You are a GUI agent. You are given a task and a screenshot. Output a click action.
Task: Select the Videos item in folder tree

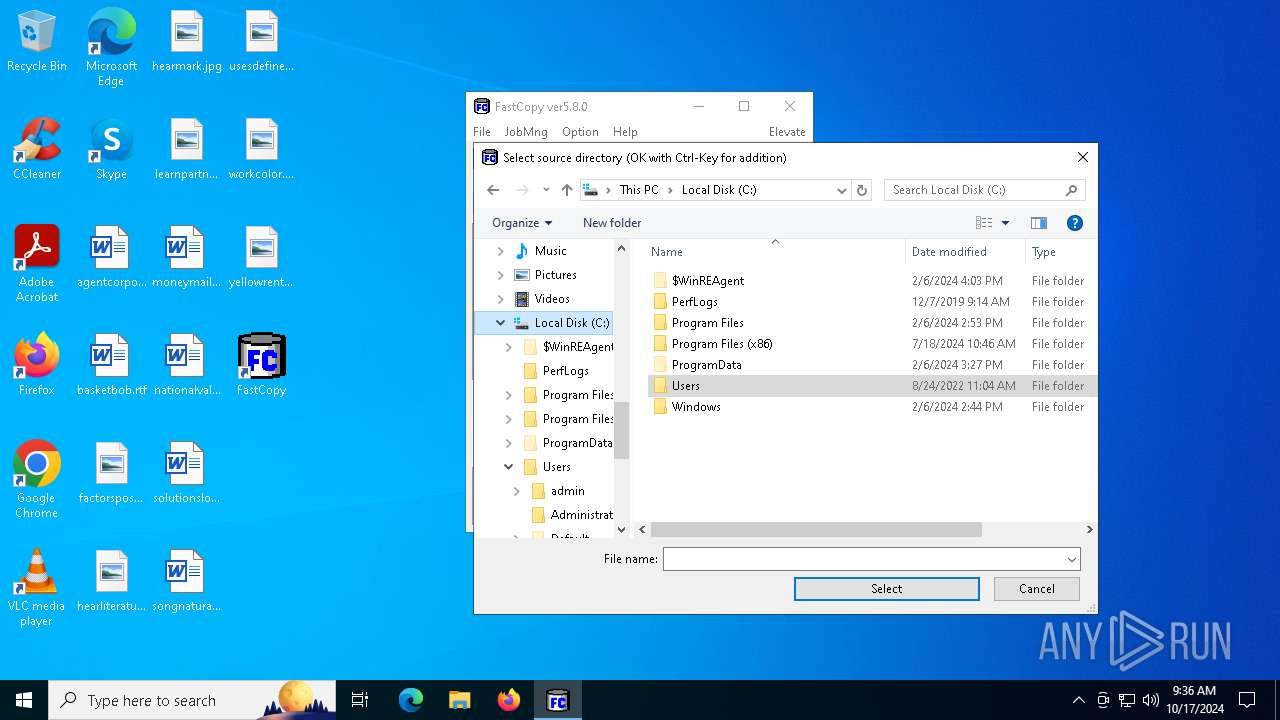[x=552, y=299]
